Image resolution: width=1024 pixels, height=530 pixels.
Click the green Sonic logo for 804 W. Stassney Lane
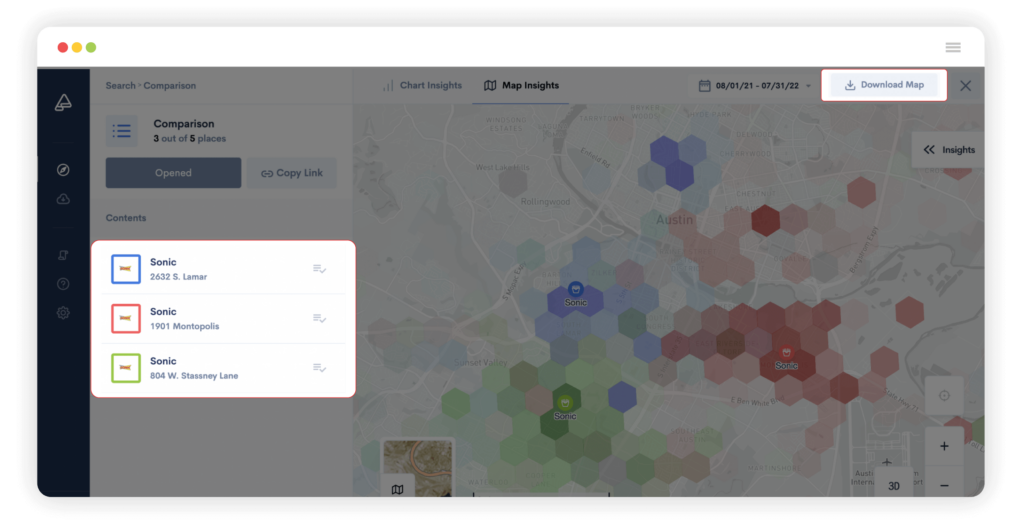pyautogui.click(x=126, y=368)
